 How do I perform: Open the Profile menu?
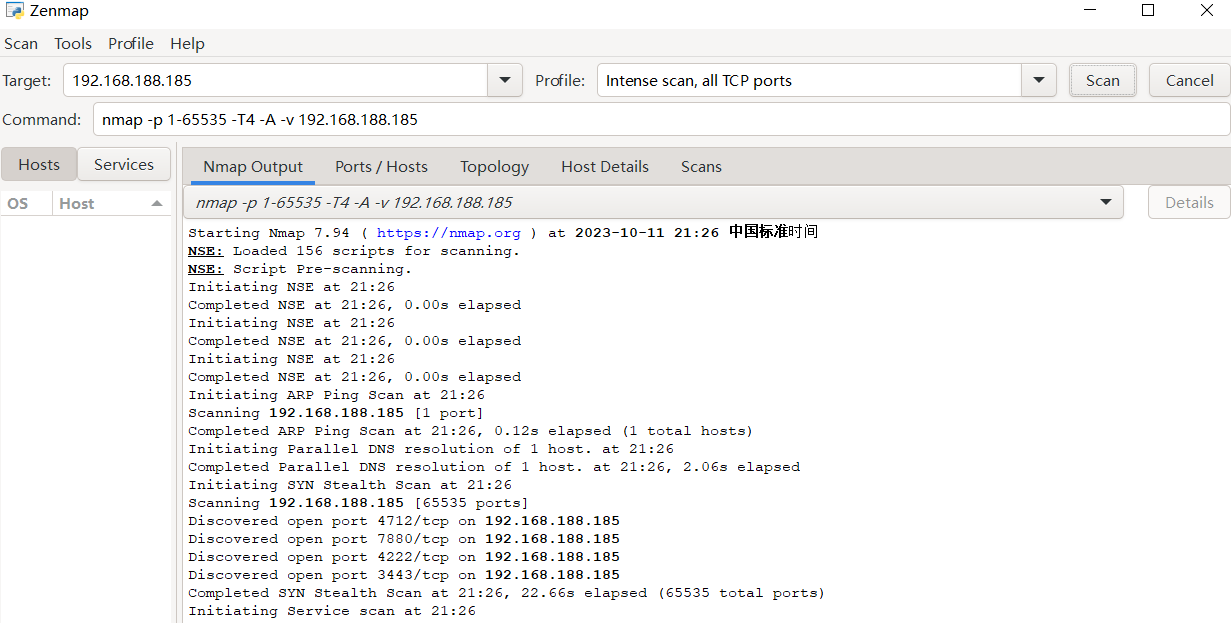pyautogui.click(x=131, y=43)
